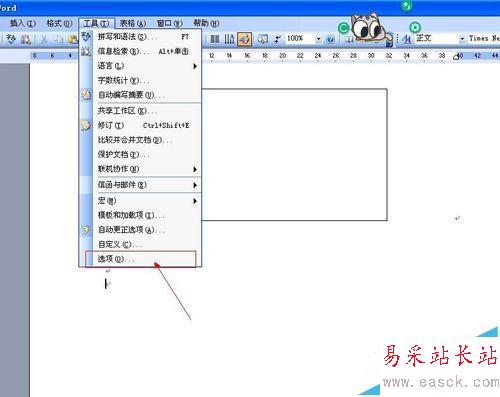The height and width of the screenshot is (397, 500).
Task: Open the 格式 (Format) menu
Action: 59,23
